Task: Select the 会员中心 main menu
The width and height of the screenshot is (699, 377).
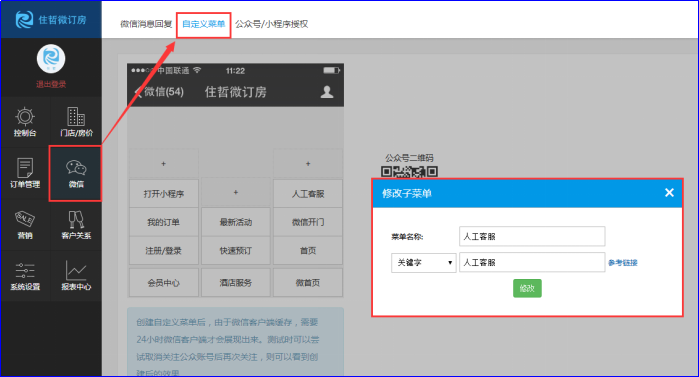Action: (164, 283)
